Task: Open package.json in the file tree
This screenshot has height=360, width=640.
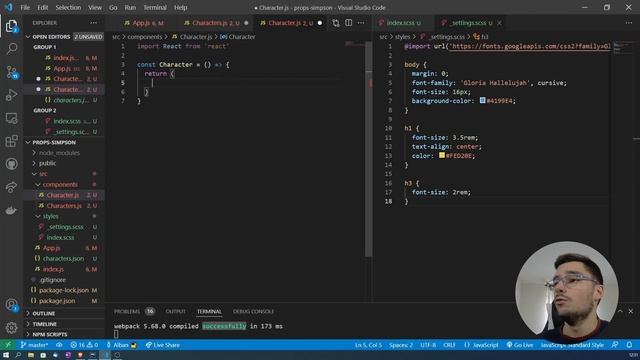Action: [x=57, y=301]
